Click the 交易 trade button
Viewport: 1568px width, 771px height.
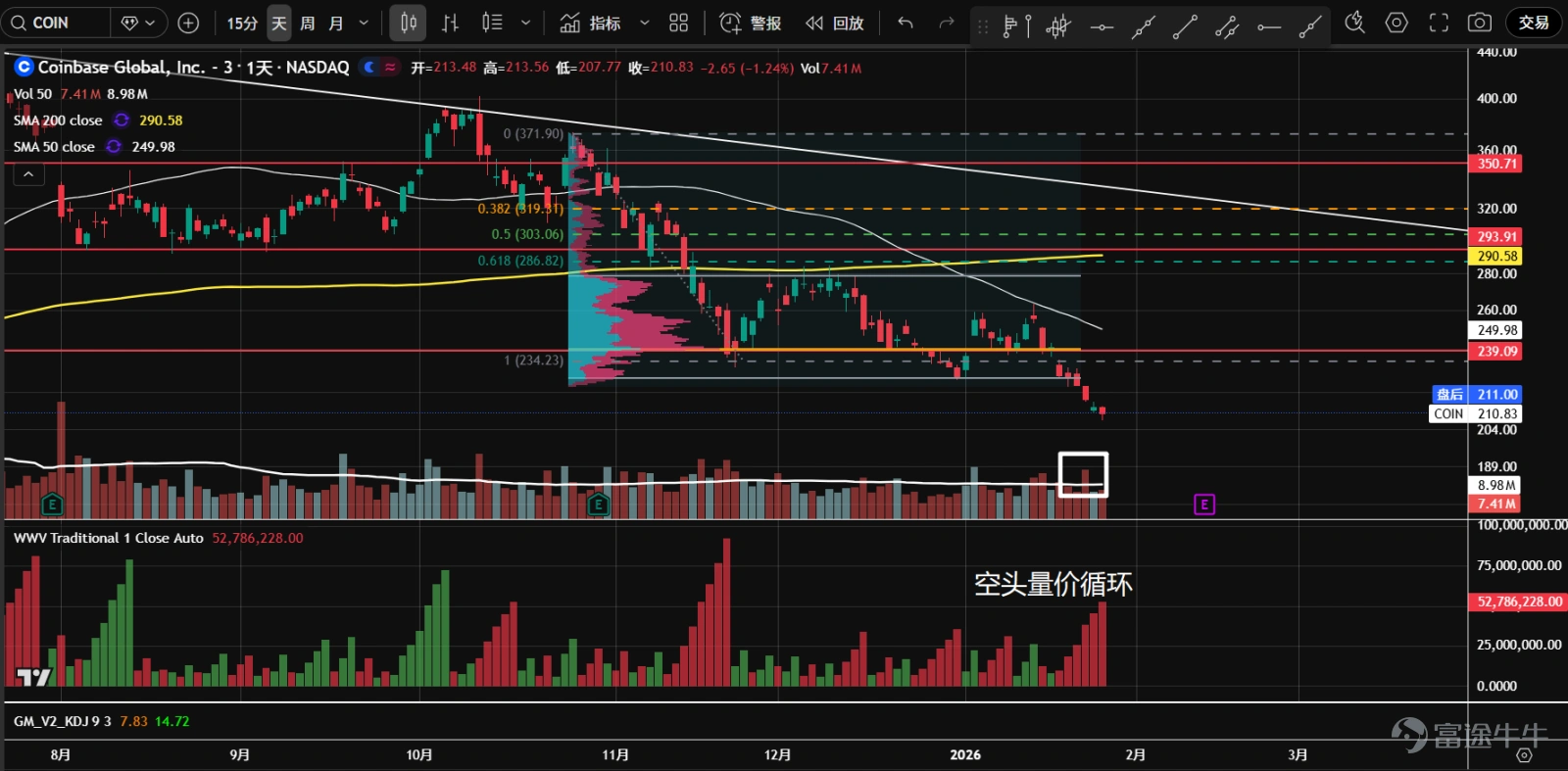[1534, 23]
